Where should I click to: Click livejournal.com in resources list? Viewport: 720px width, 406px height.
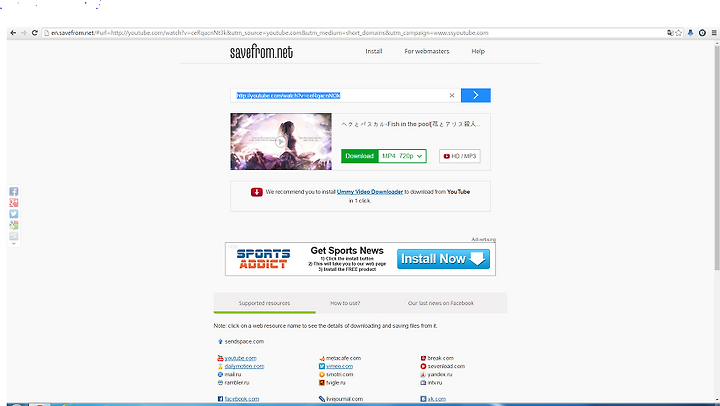click(x=344, y=399)
